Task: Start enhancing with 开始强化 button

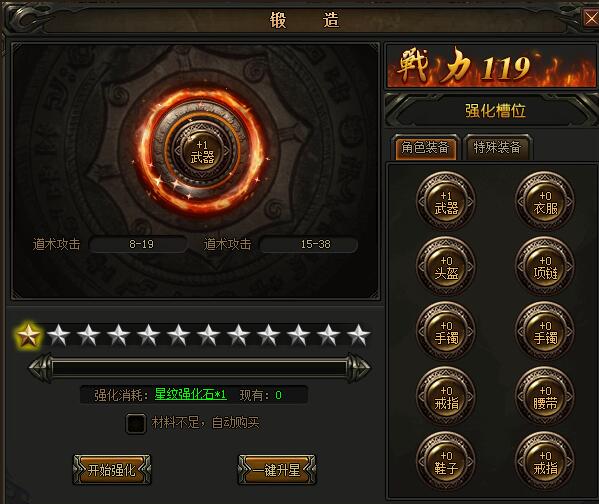Action: 112,470
